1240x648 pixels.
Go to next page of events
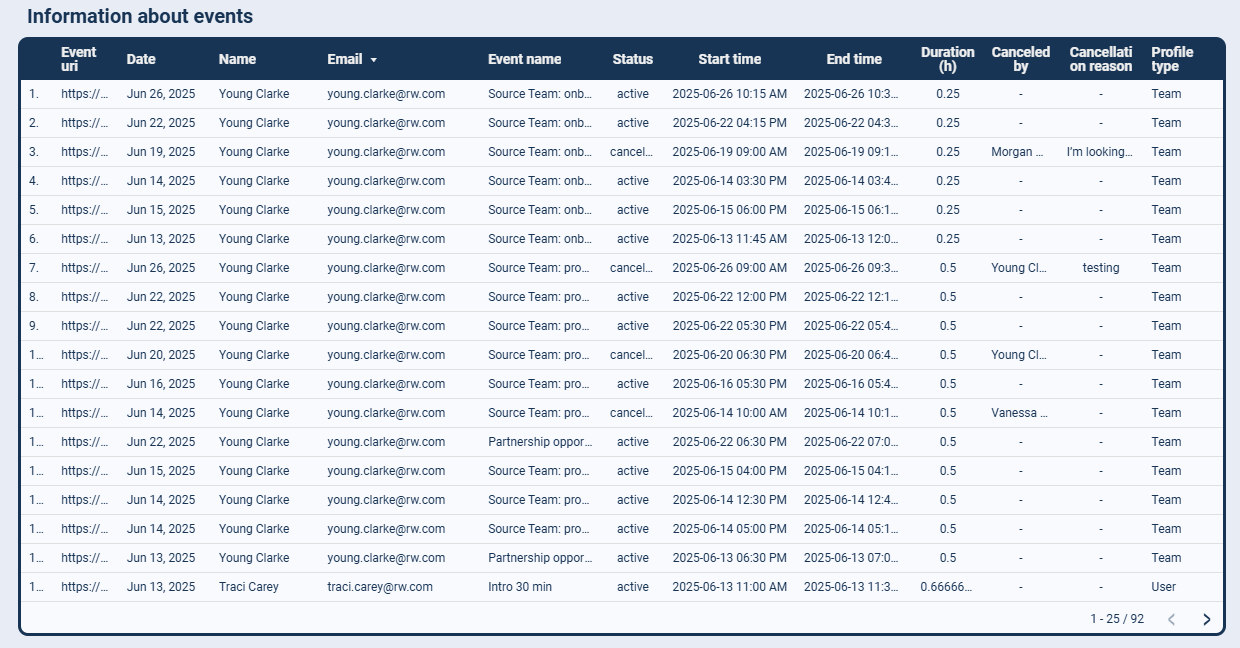1206,619
